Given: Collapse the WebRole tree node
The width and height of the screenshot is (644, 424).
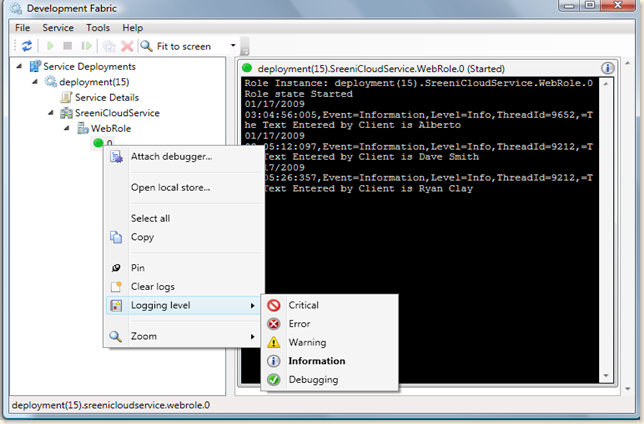Looking at the screenshot, I should [67, 128].
